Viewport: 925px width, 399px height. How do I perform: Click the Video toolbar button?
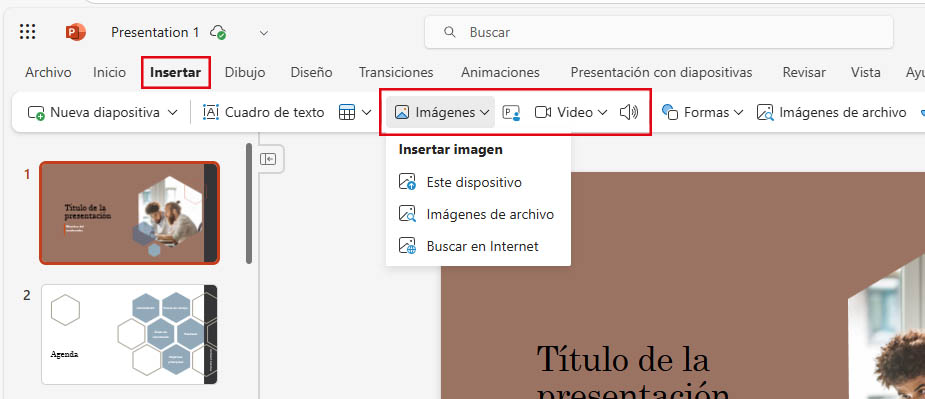pos(564,112)
